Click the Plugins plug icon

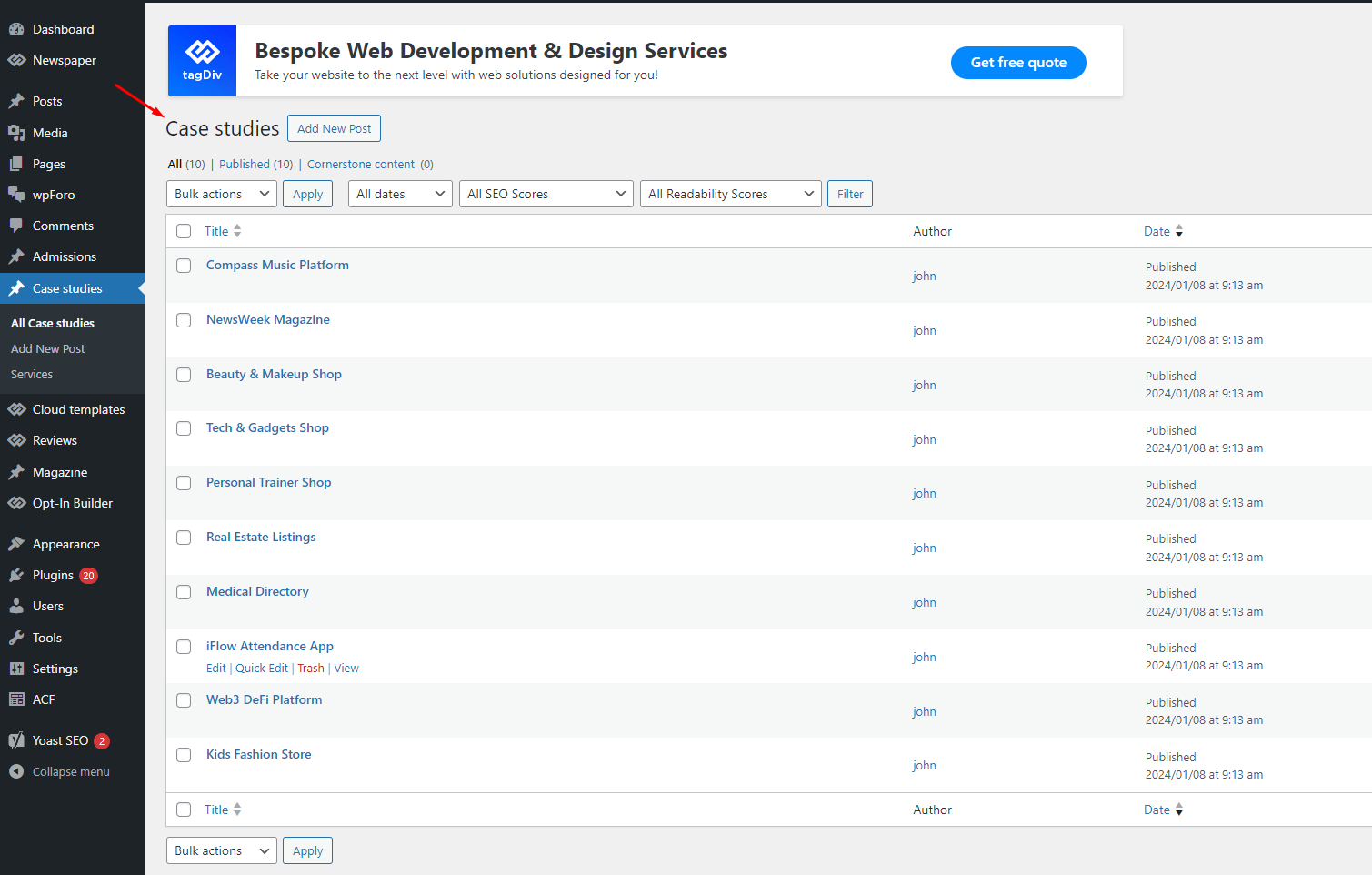[16, 575]
